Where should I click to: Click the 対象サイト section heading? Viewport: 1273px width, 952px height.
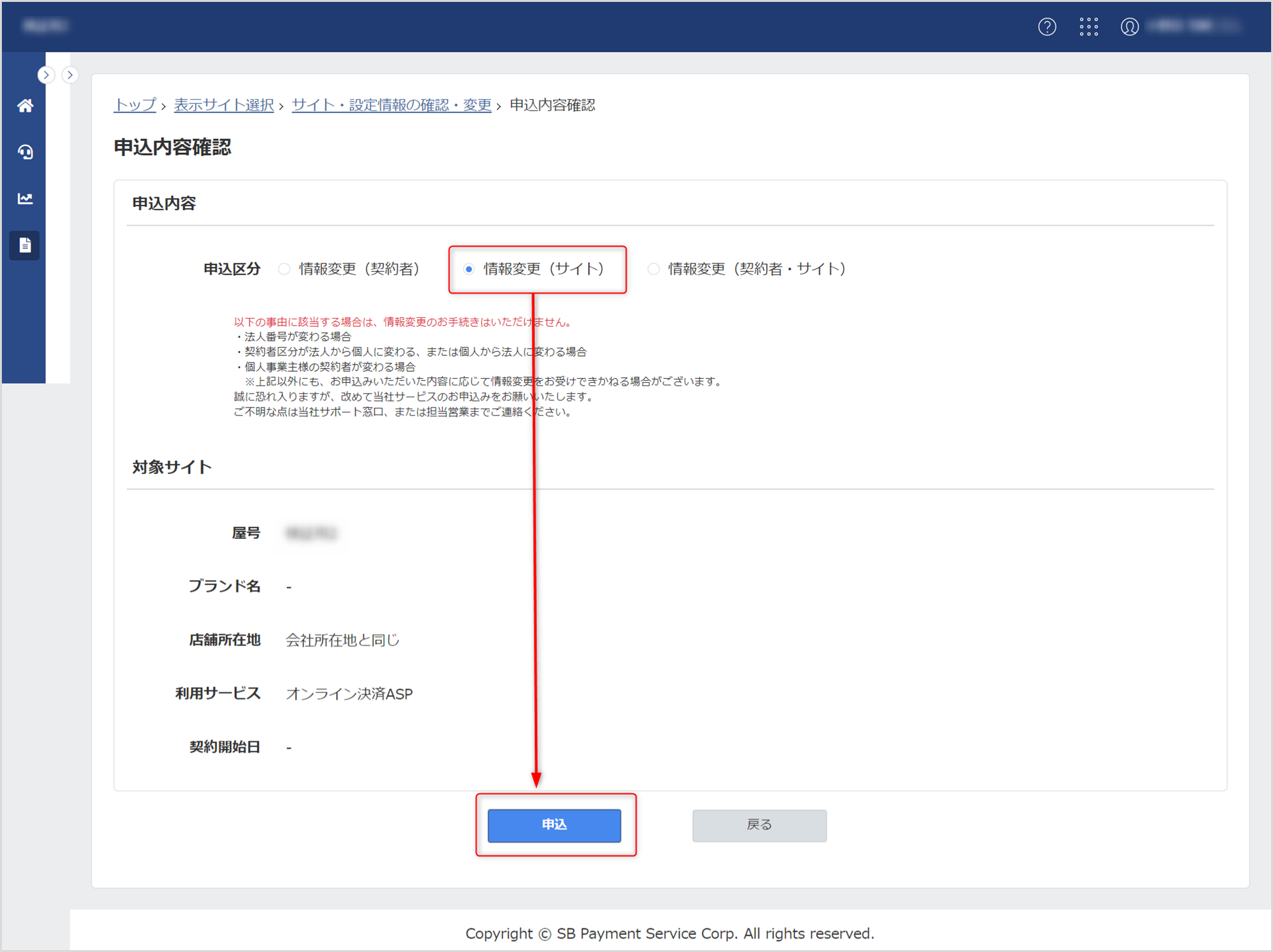pos(171,467)
